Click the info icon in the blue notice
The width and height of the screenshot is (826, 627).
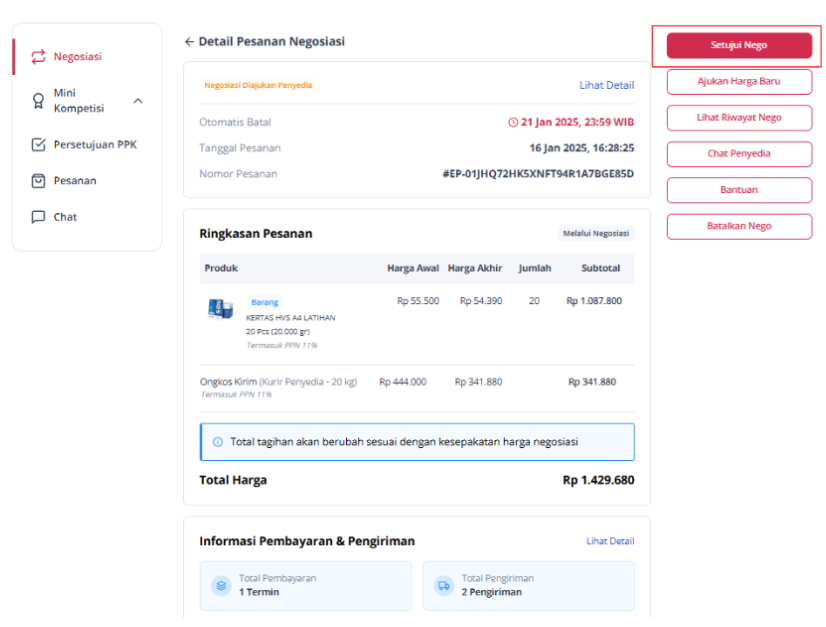point(217,442)
